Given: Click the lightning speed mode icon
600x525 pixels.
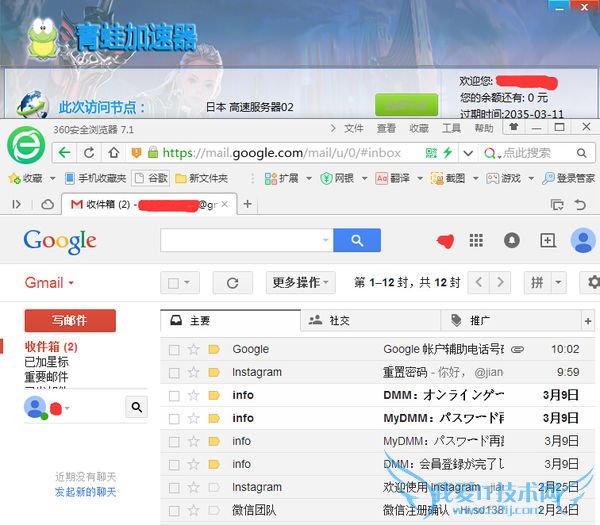Looking at the screenshot, I should (447, 153).
